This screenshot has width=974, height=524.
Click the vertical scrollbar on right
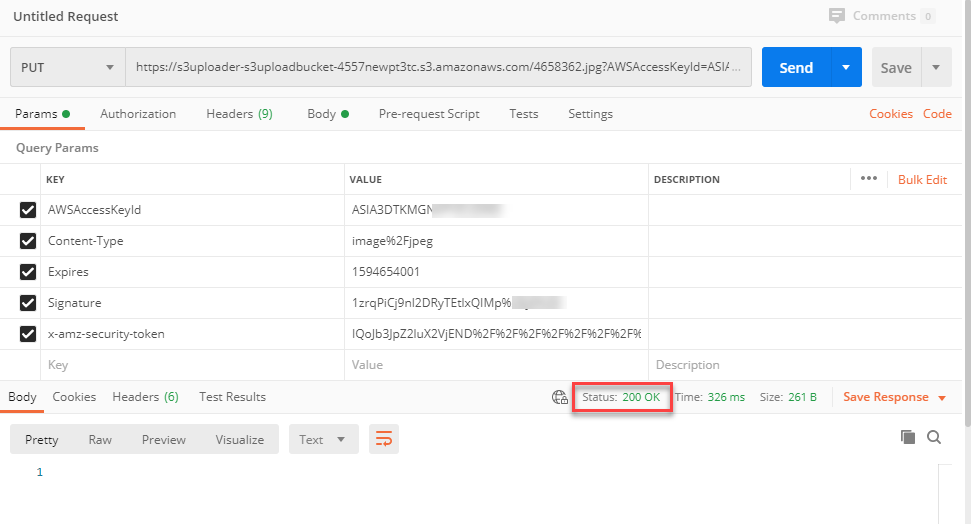click(x=968, y=214)
